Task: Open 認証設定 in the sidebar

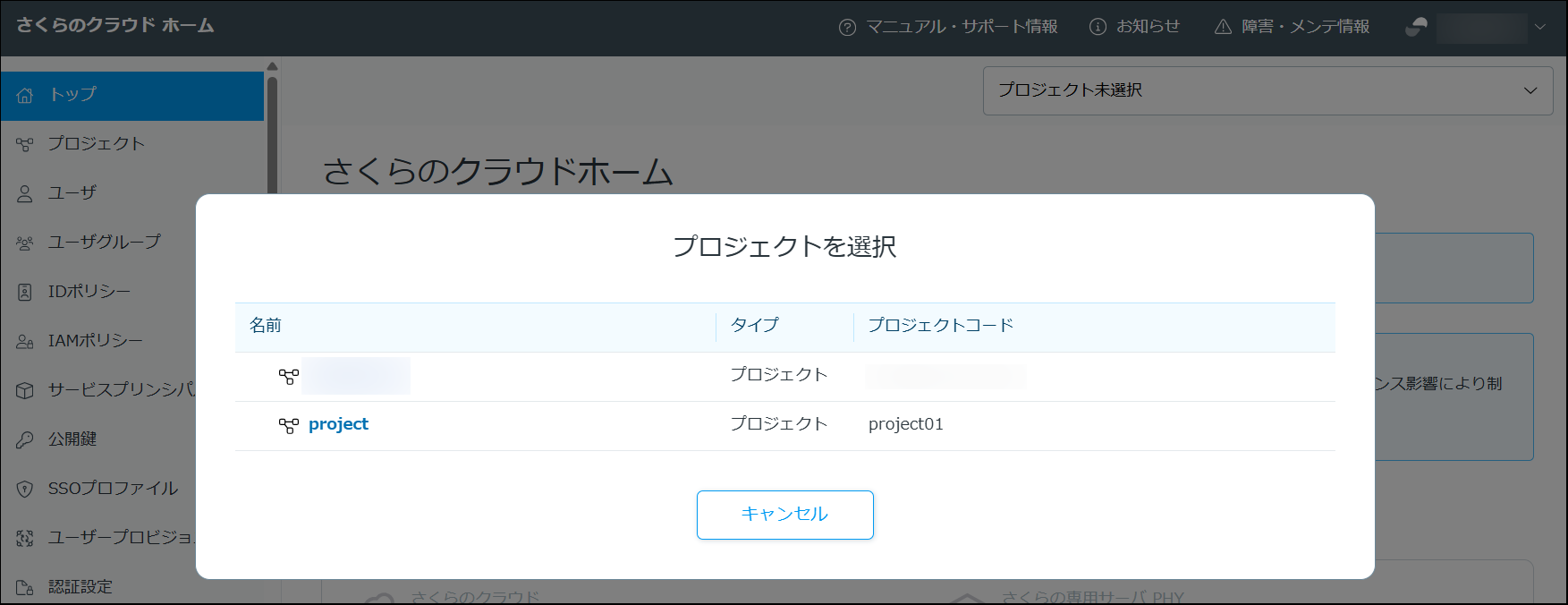Action: coord(81,587)
